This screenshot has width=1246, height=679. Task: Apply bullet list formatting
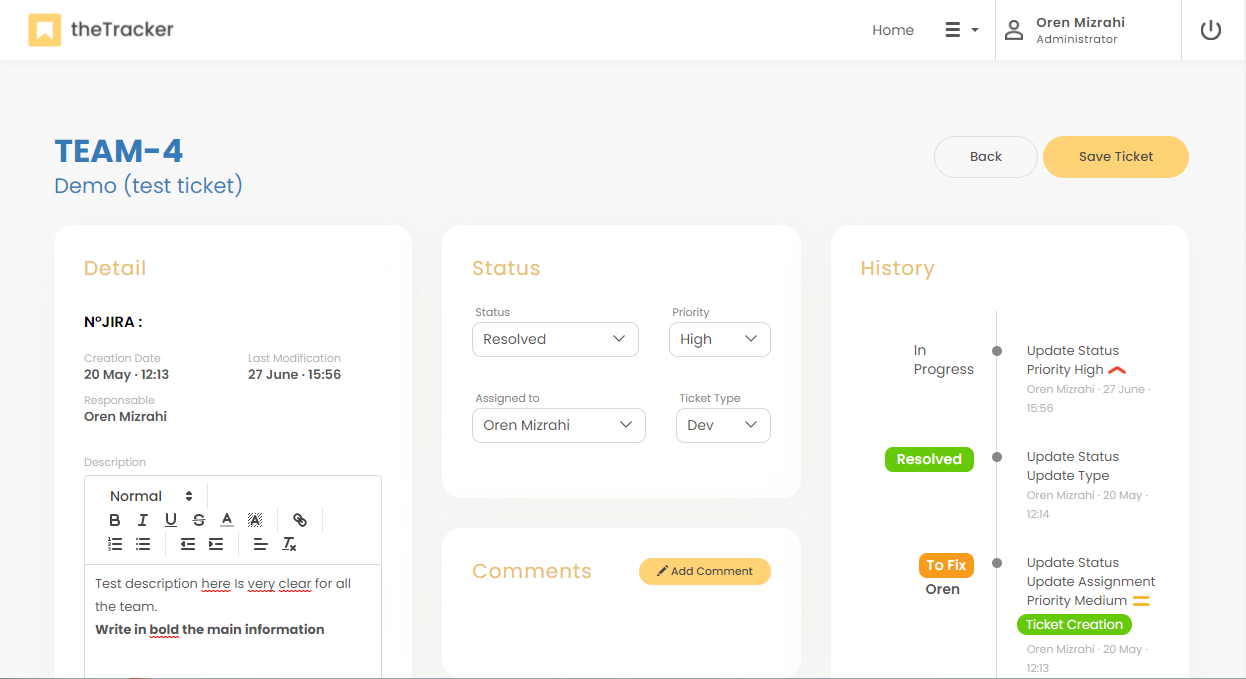(x=143, y=544)
